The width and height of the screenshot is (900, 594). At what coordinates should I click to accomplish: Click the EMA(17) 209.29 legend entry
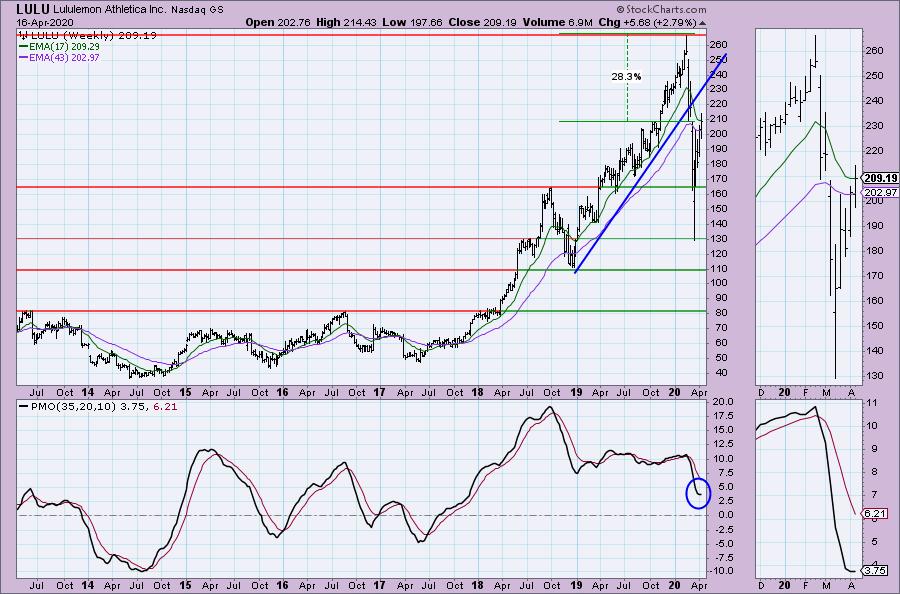pos(64,46)
